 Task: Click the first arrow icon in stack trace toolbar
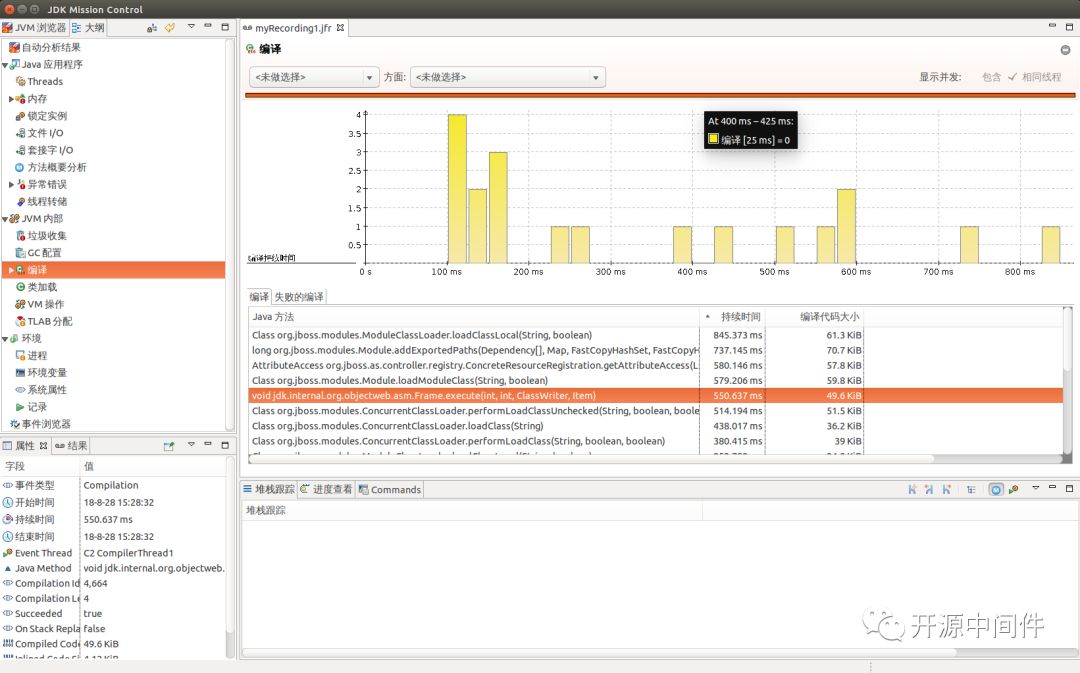click(x=912, y=489)
